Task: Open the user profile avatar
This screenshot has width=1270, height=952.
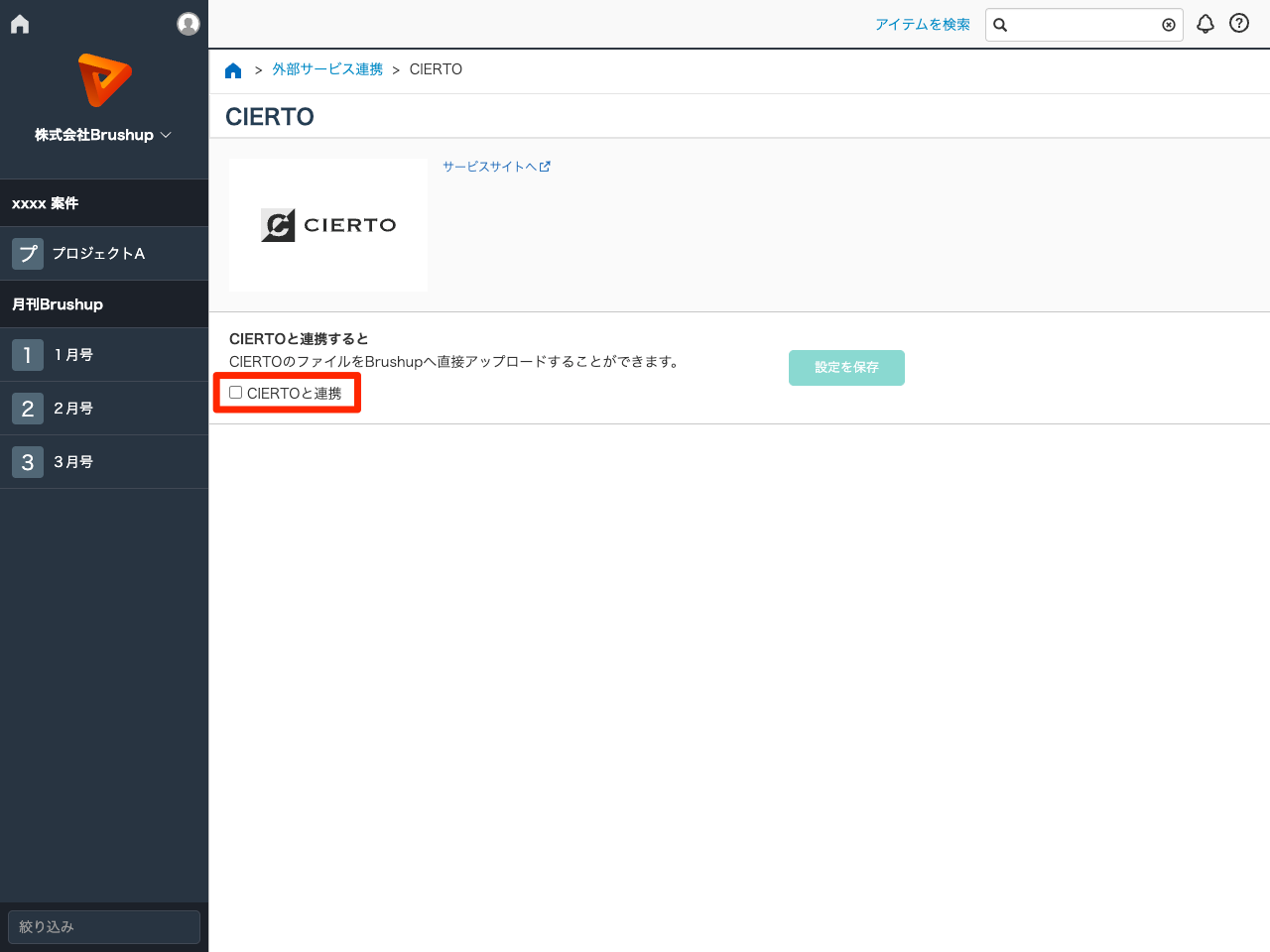Action: pyautogui.click(x=189, y=24)
